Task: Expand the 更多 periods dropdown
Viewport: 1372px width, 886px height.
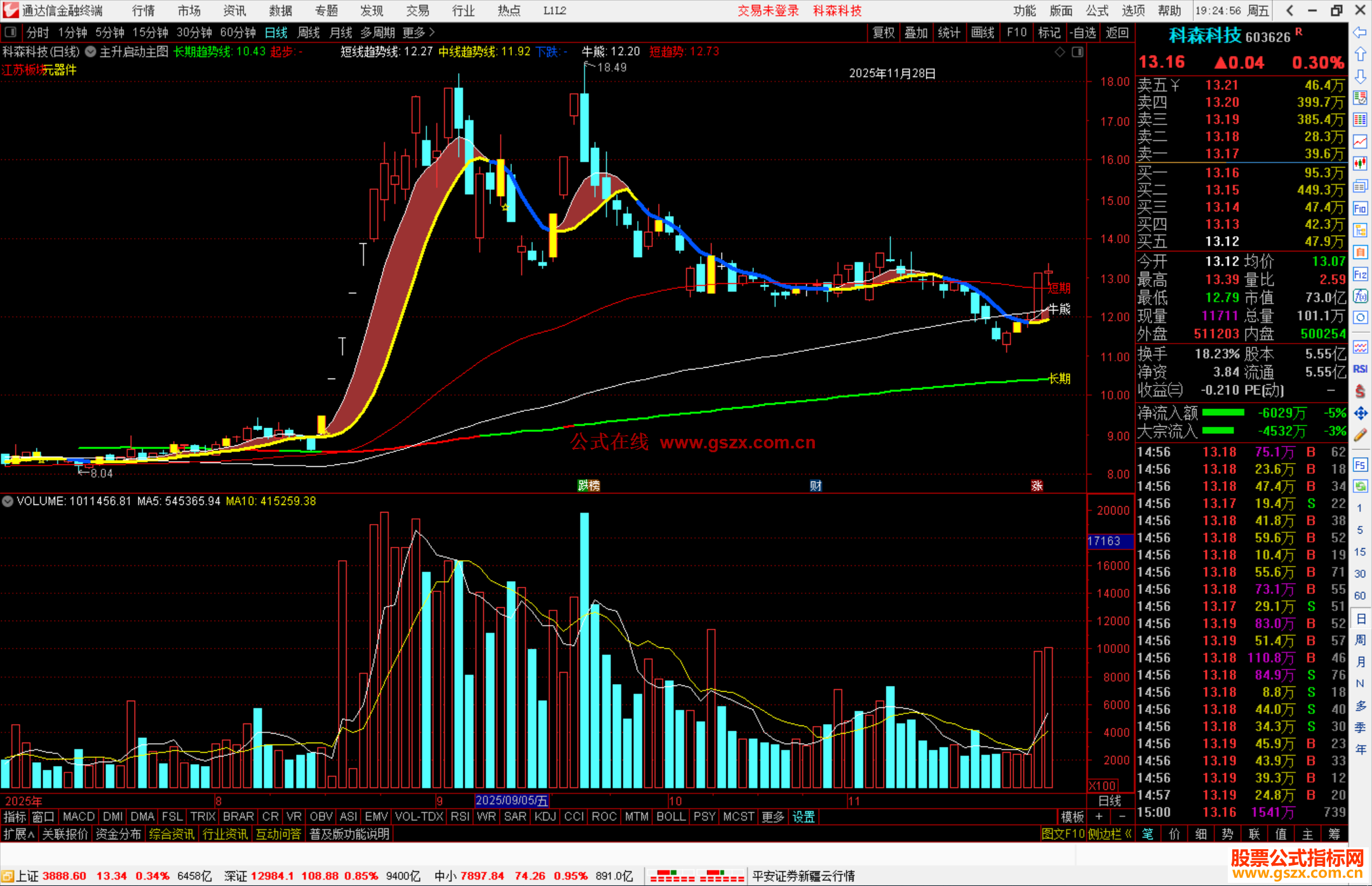Action: pos(419,32)
